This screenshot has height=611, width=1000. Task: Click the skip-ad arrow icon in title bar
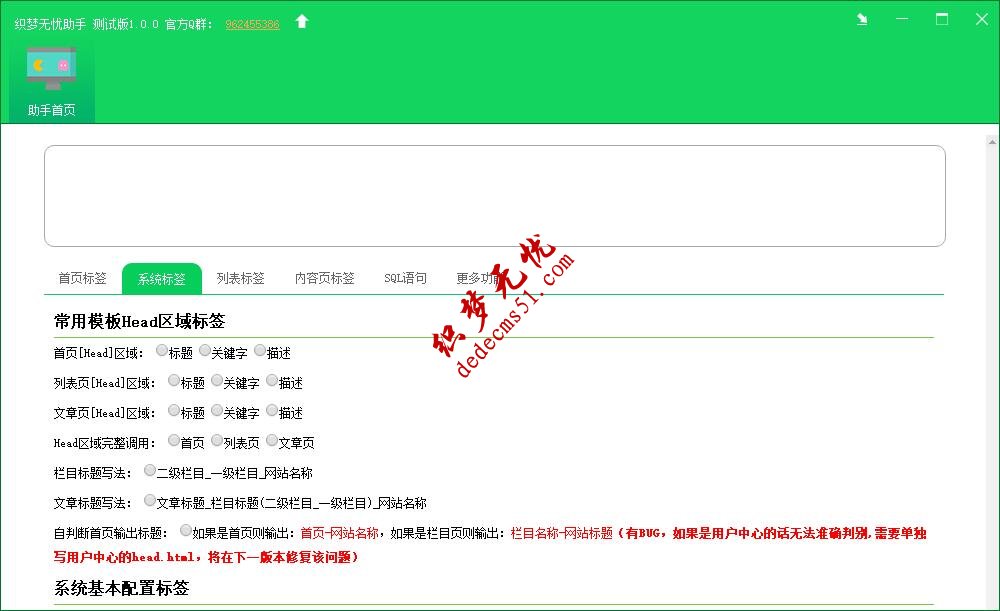[x=862, y=18]
